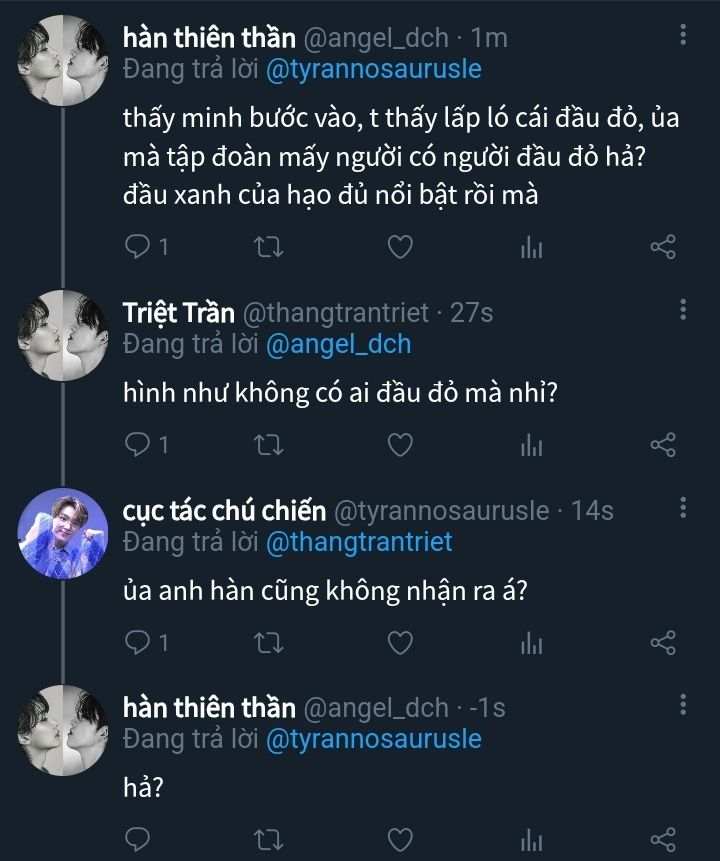Screen dimensions: 720x861
Task: Like Triệt Trần's tweet
Action: pos(400,444)
